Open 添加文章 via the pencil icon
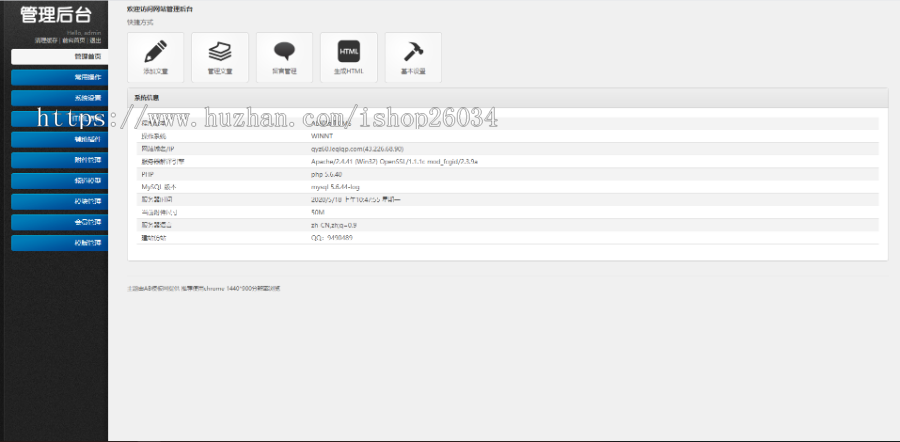This screenshot has width=900, height=442. tap(156, 57)
